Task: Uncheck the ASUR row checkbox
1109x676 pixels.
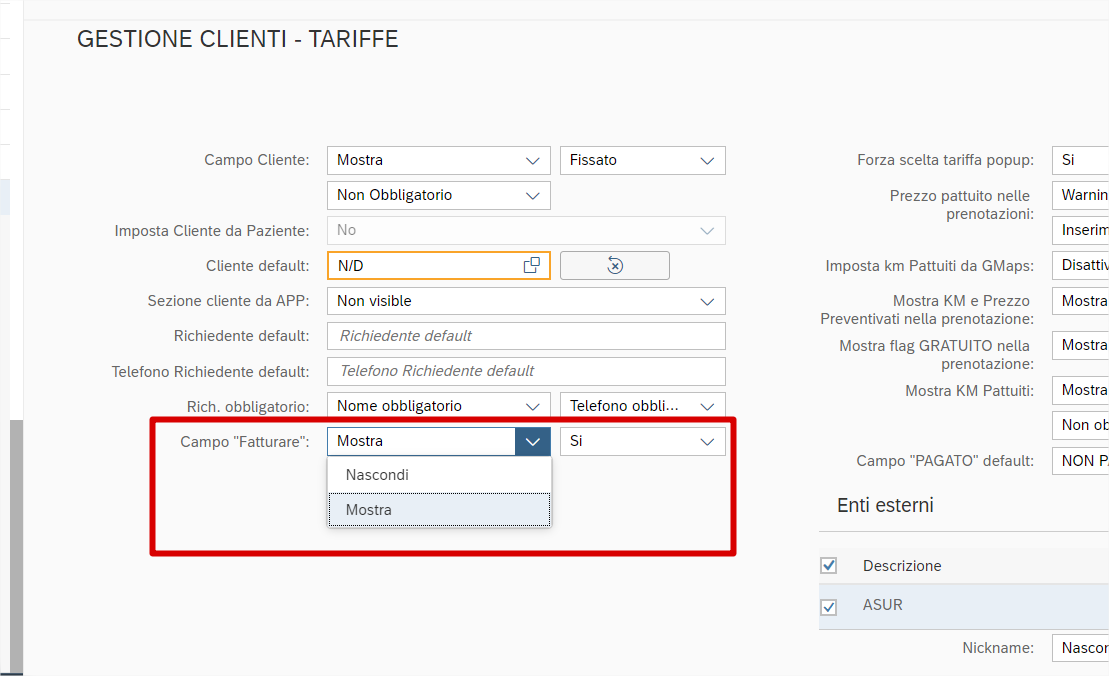Action: tap(828, 607)
